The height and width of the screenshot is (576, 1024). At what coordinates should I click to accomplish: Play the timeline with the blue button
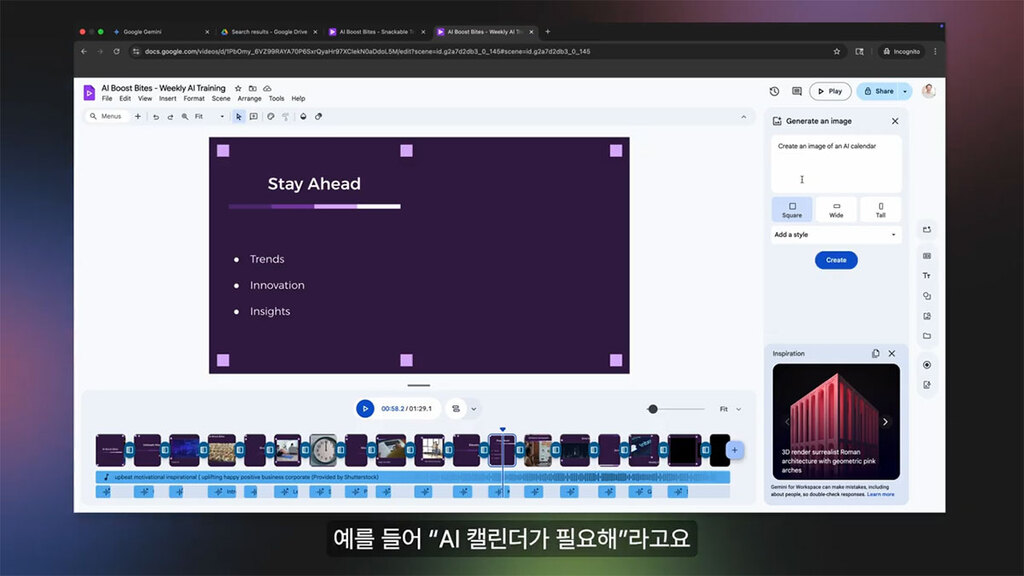tap(365, 409)
